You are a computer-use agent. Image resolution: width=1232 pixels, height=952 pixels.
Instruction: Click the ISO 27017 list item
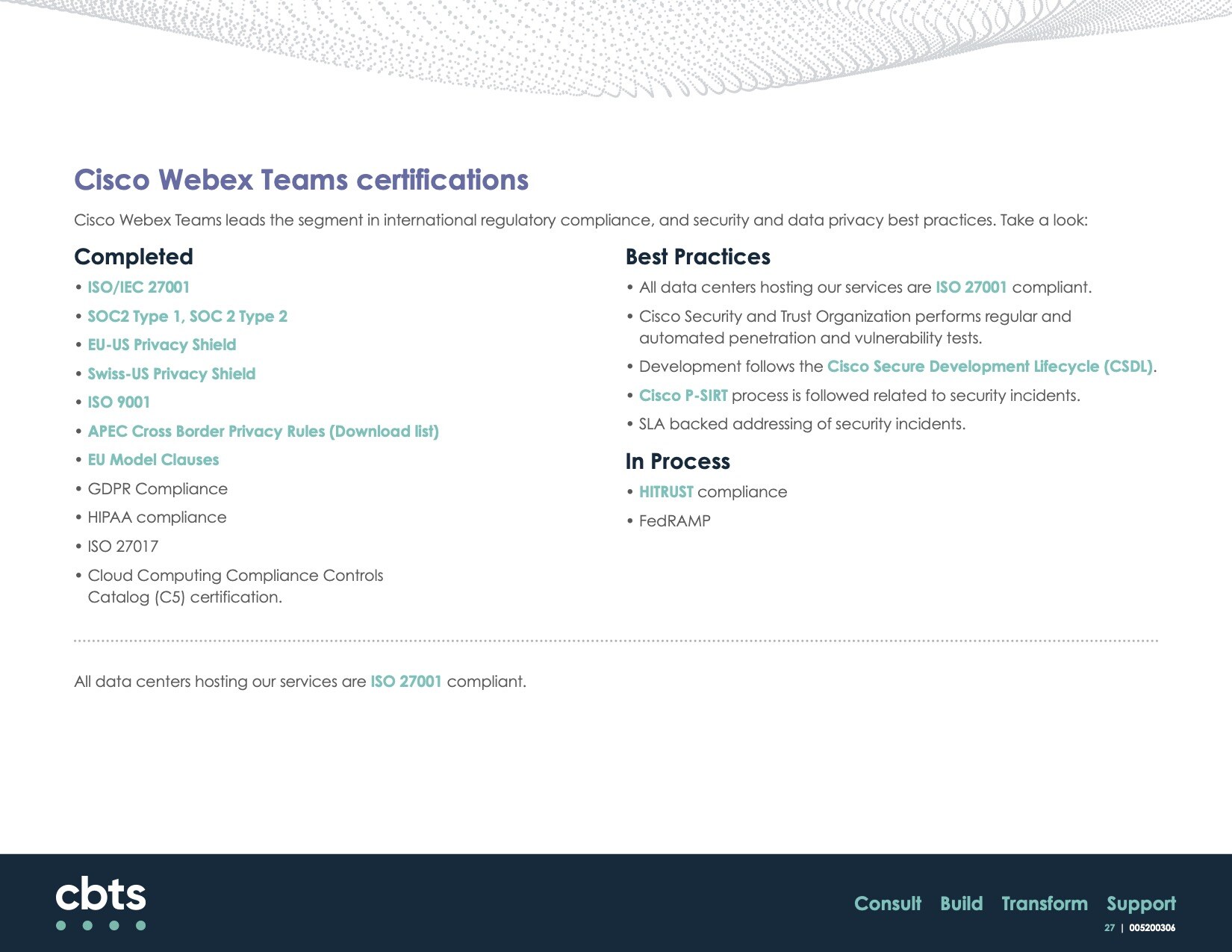123,547
